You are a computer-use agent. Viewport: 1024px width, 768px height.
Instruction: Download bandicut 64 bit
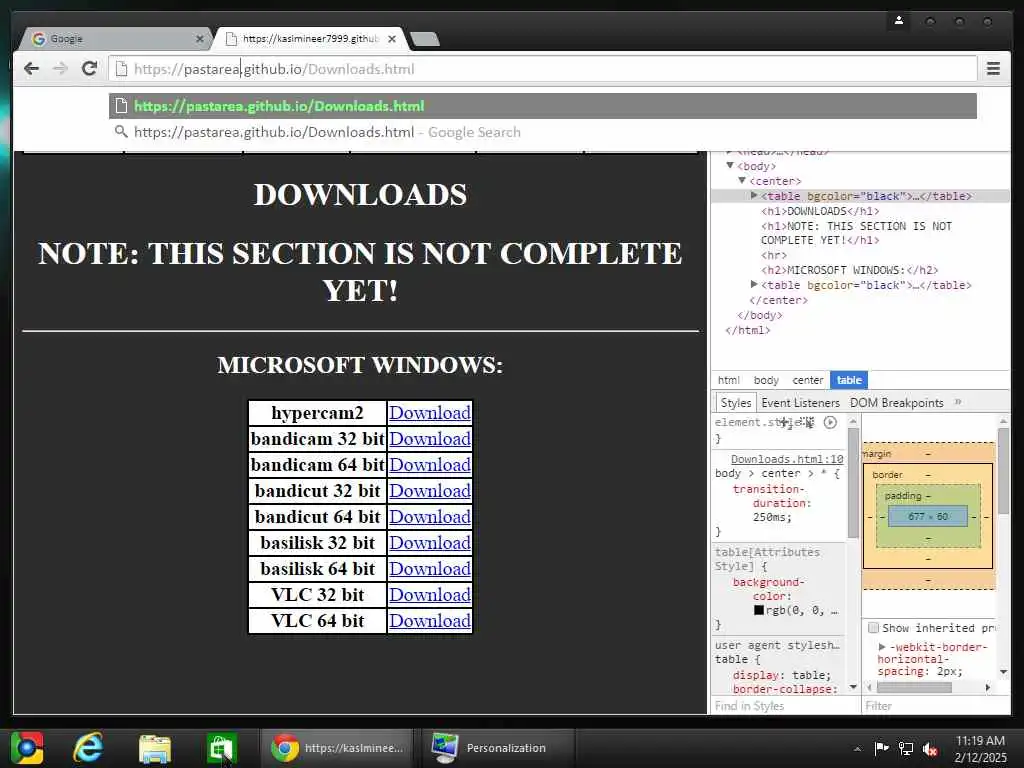(430, 517)
